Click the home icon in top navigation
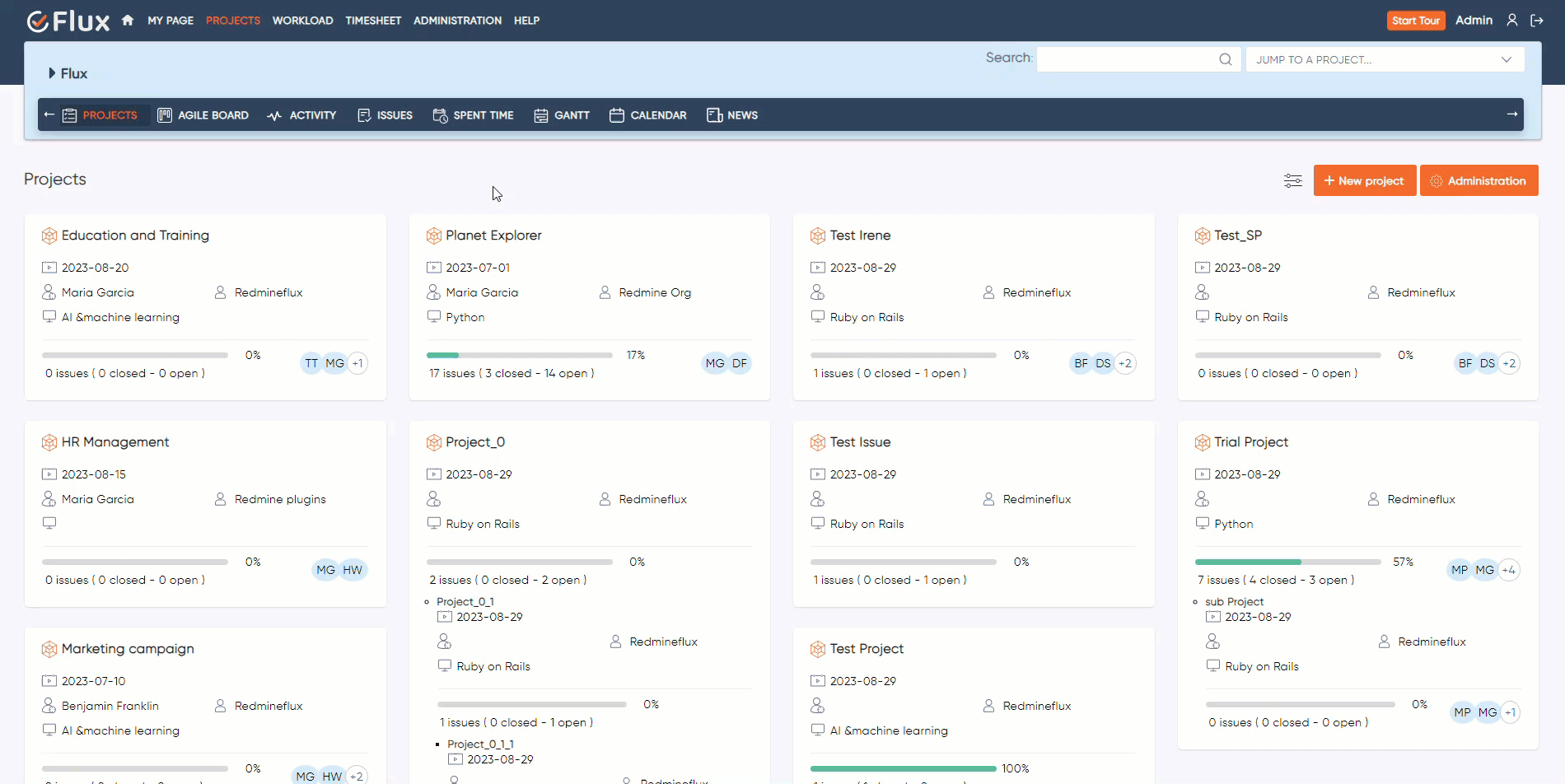The image size is (1565, 784). [128, 21]
